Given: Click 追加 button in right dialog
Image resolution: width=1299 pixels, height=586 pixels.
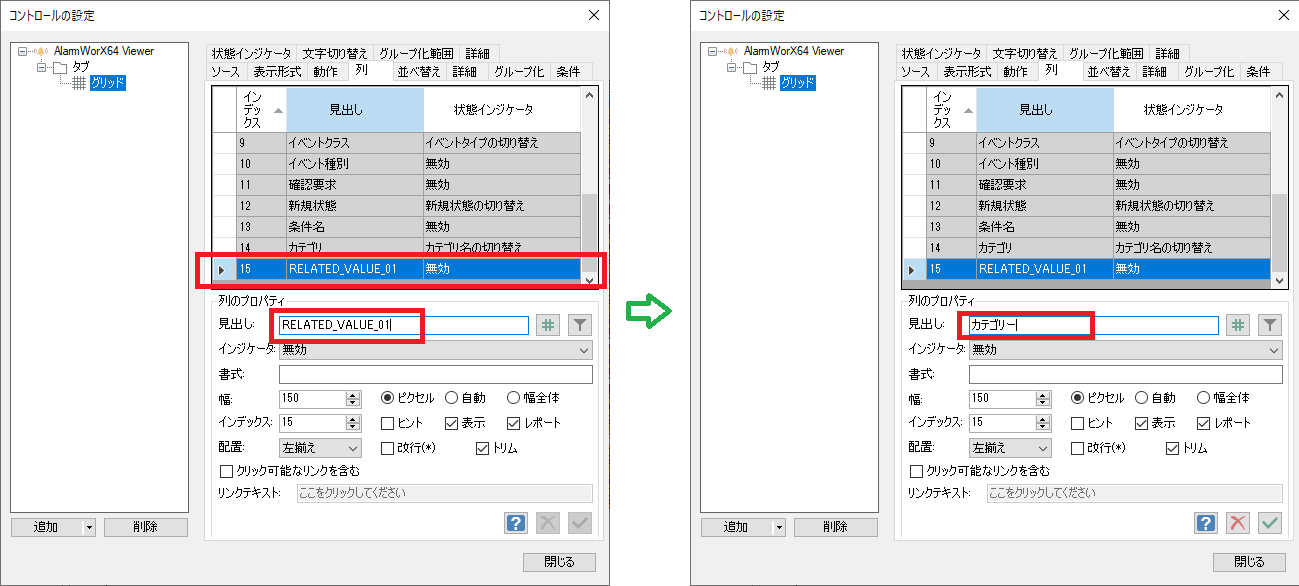Looking at the screenshot, I should [736, 527].
